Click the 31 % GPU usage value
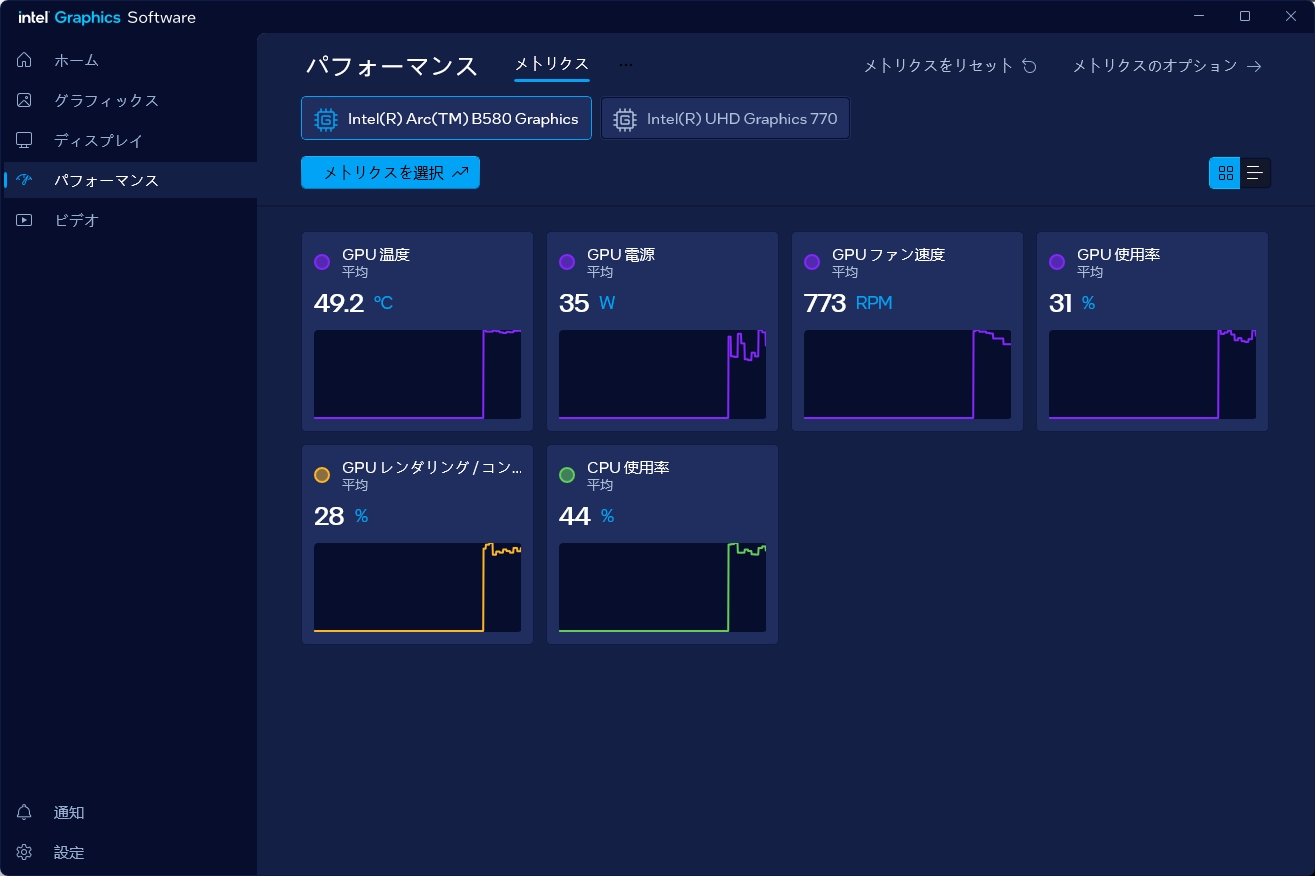1315x876 pixels. pyautogui.click(x=1072, y=303)
